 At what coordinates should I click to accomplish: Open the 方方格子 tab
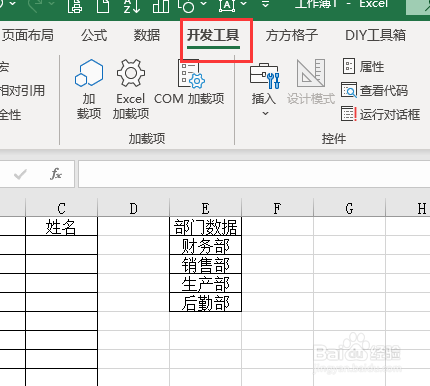click(292, 35)
